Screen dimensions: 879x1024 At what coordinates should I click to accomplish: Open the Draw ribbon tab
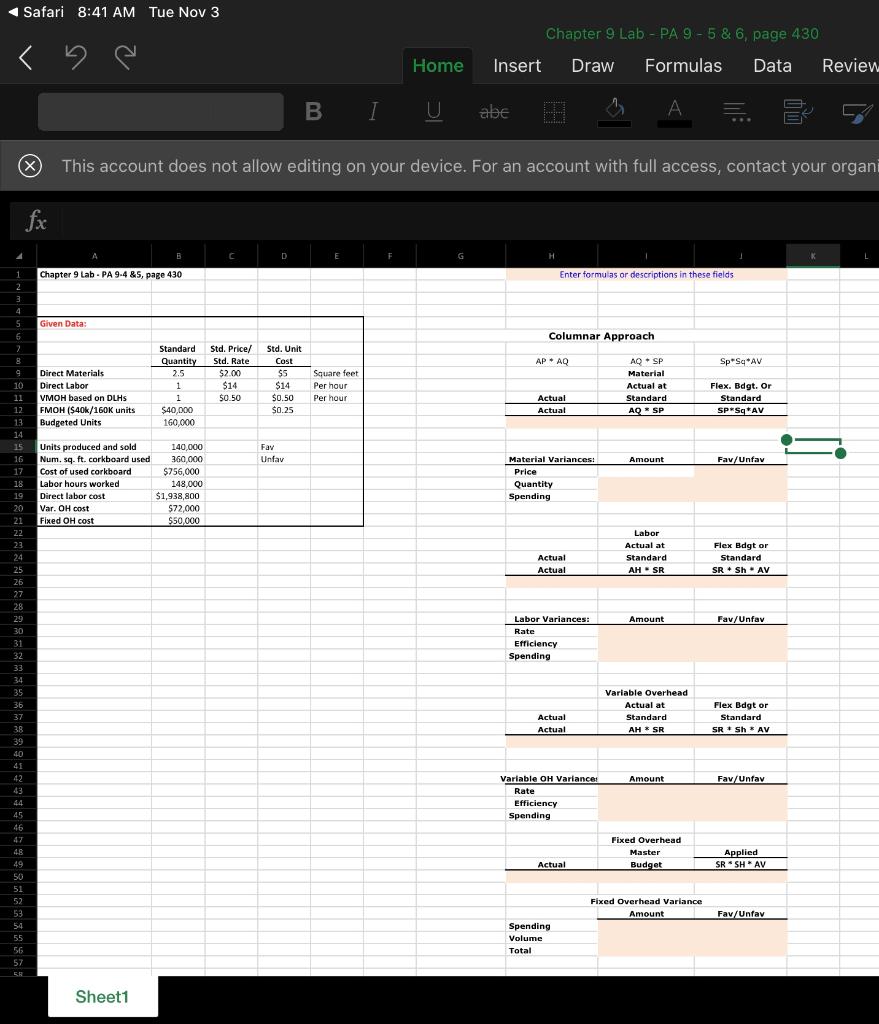(x=592, y=65)
